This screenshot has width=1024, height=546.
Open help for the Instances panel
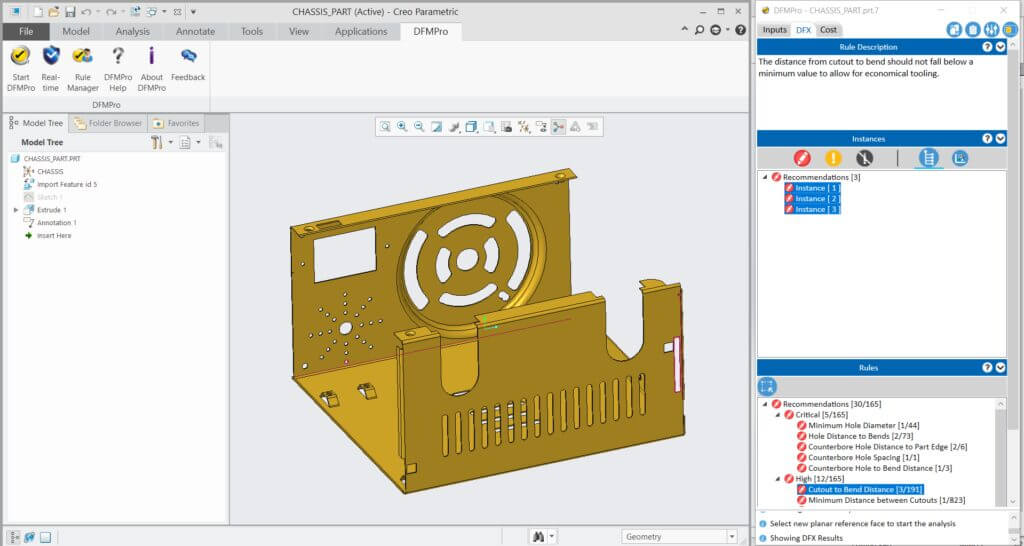click(x=987, y=138)
